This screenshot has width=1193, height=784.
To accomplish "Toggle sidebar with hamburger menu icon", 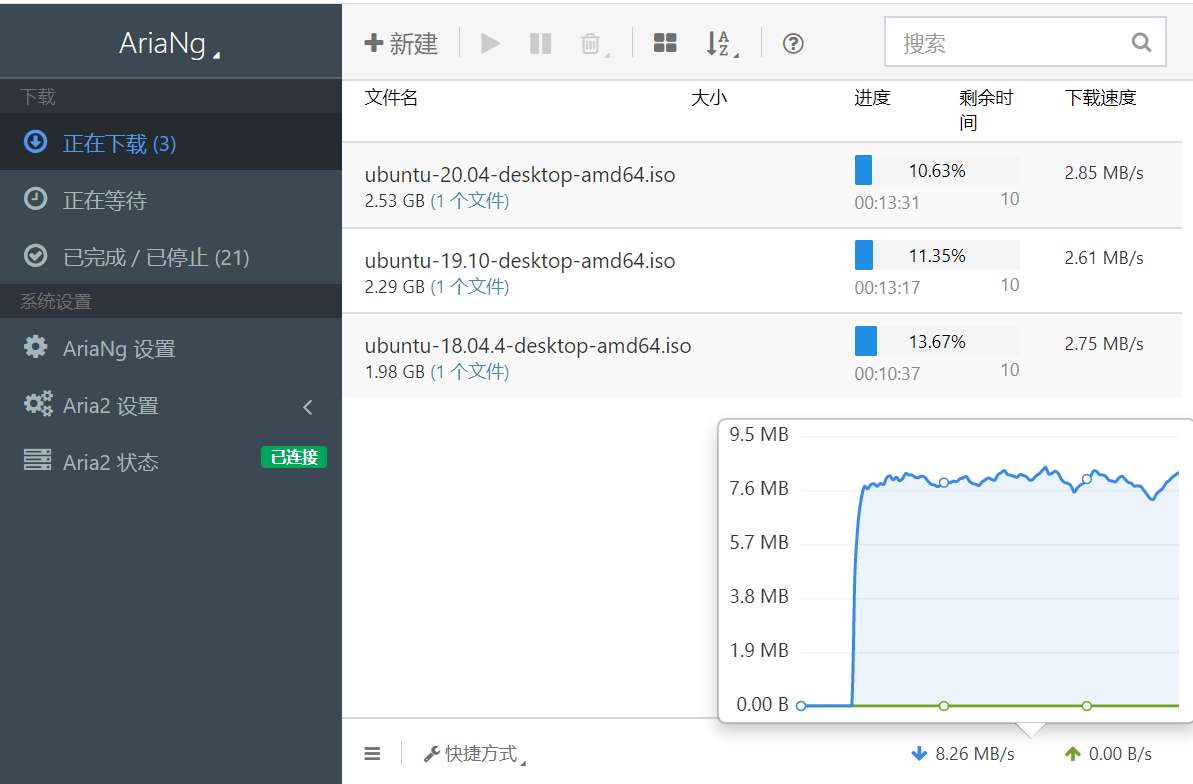I will pos(372,754).
